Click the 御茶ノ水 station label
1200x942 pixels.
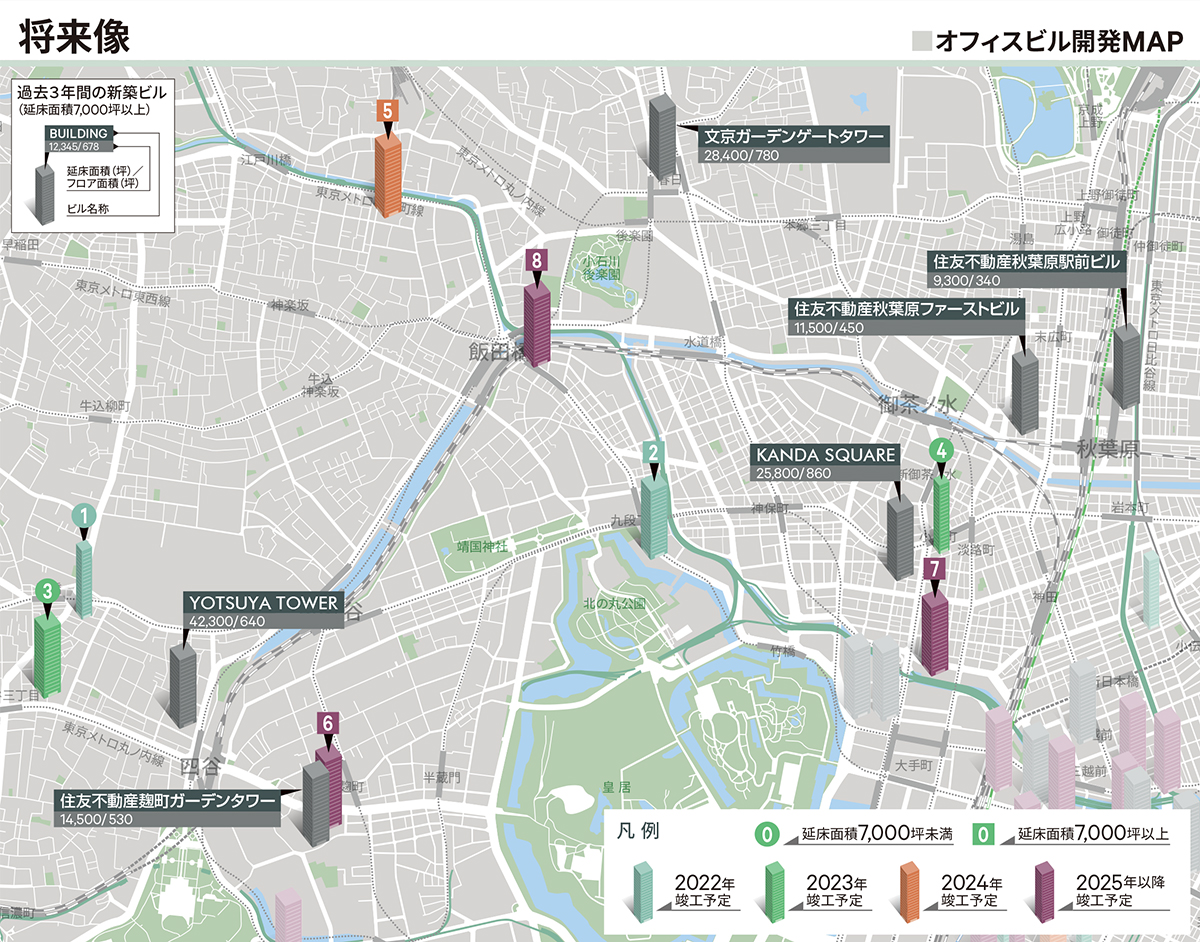918,405
